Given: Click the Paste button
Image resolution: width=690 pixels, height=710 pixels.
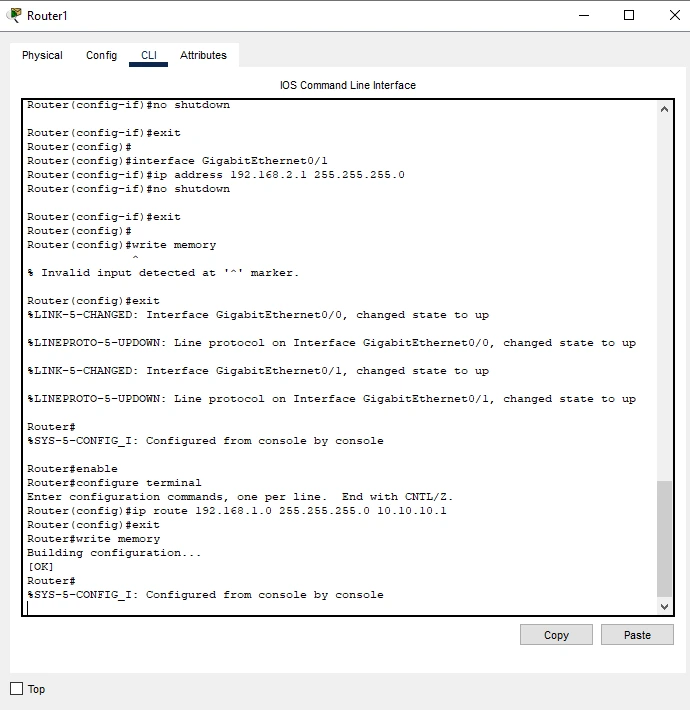Looking at the screenshot, I should coord(637,635).
